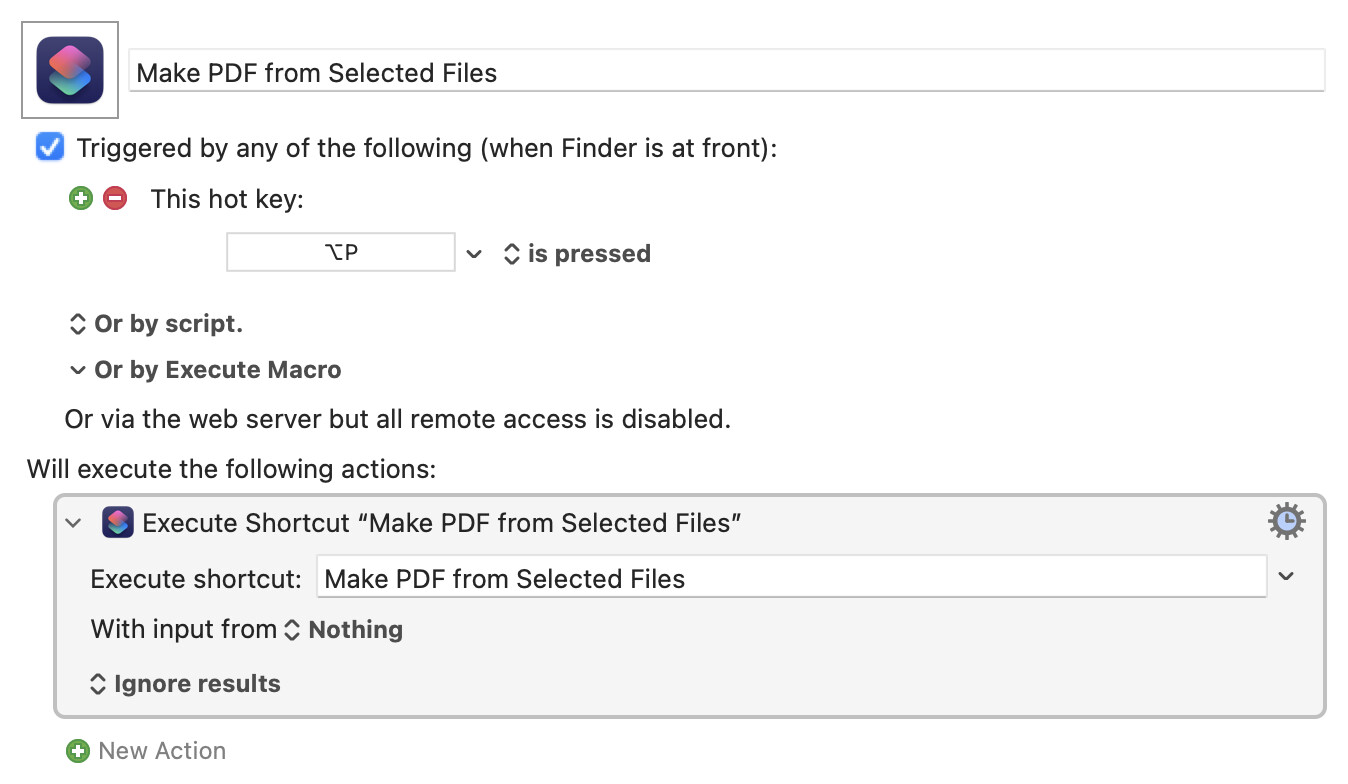Viewport: 1348px width, 784px height.
Task: Open the Ignore results popup menu
Action: pos(185,684)
